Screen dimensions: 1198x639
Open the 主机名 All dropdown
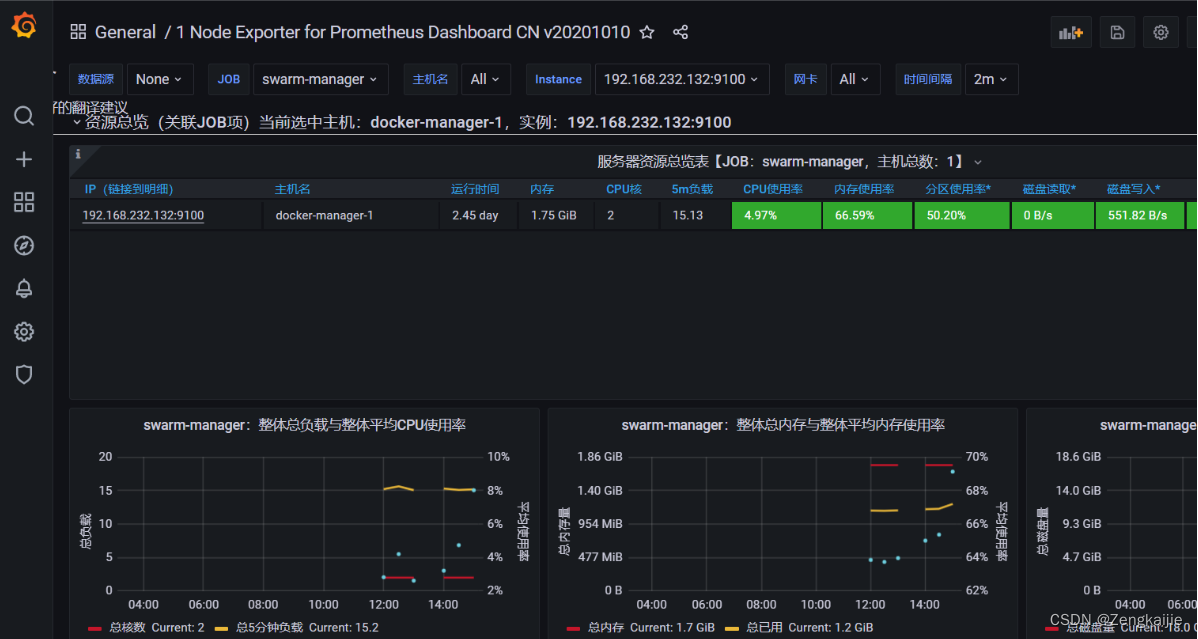click(x=485, y=79)
